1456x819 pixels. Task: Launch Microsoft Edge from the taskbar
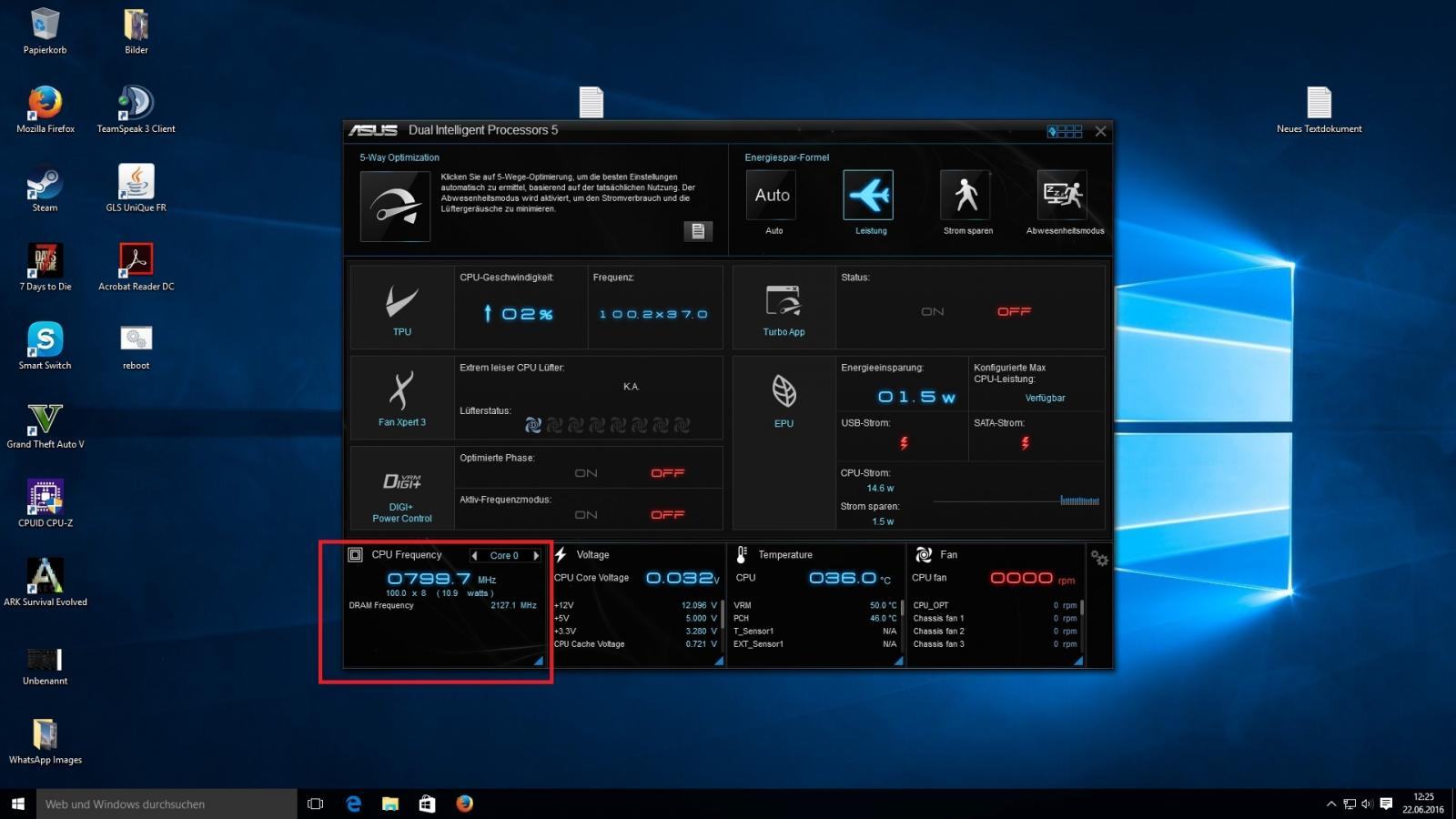click(353, 804)
